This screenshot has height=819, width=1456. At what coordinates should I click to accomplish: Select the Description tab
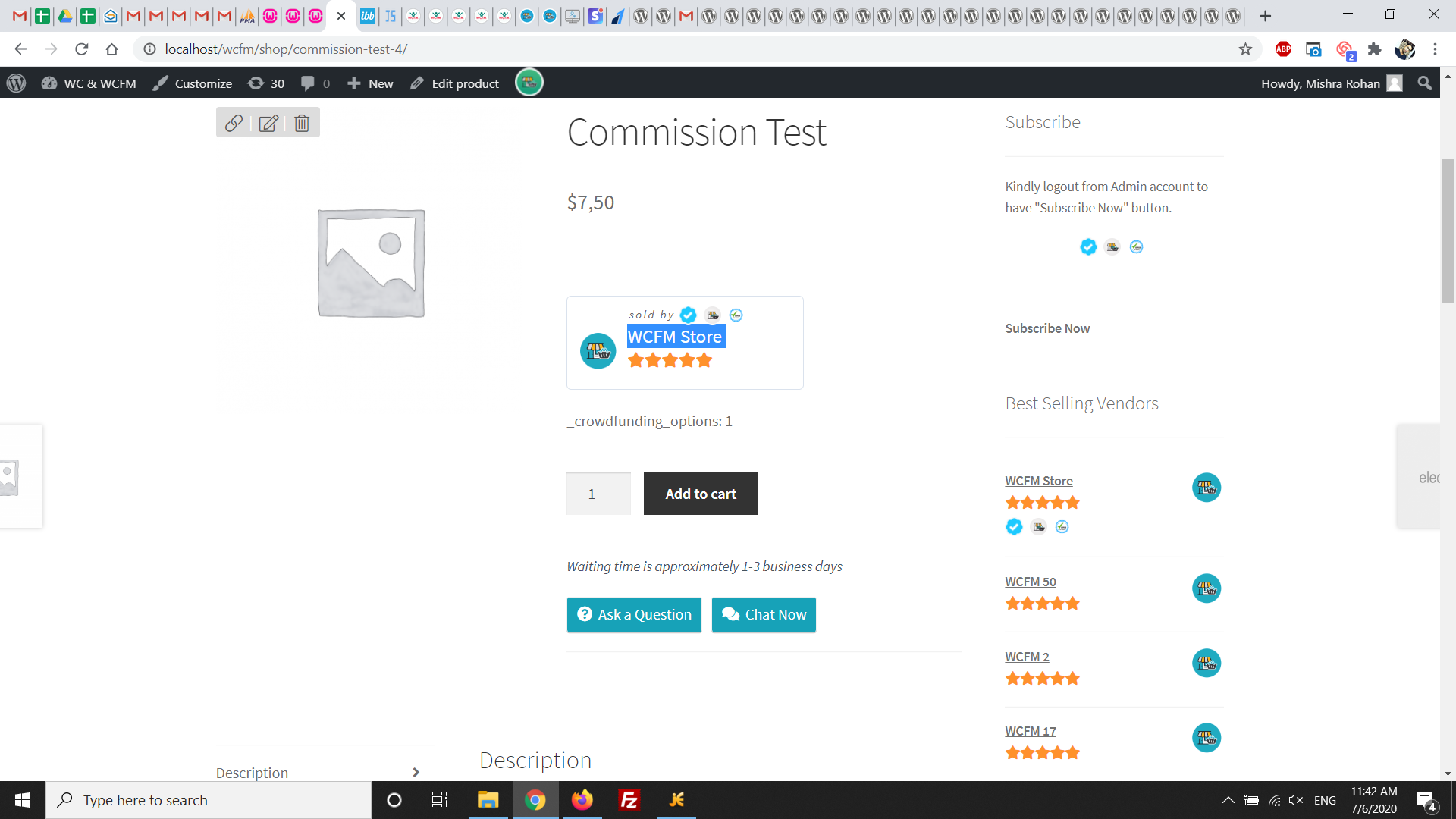[252, 773]
